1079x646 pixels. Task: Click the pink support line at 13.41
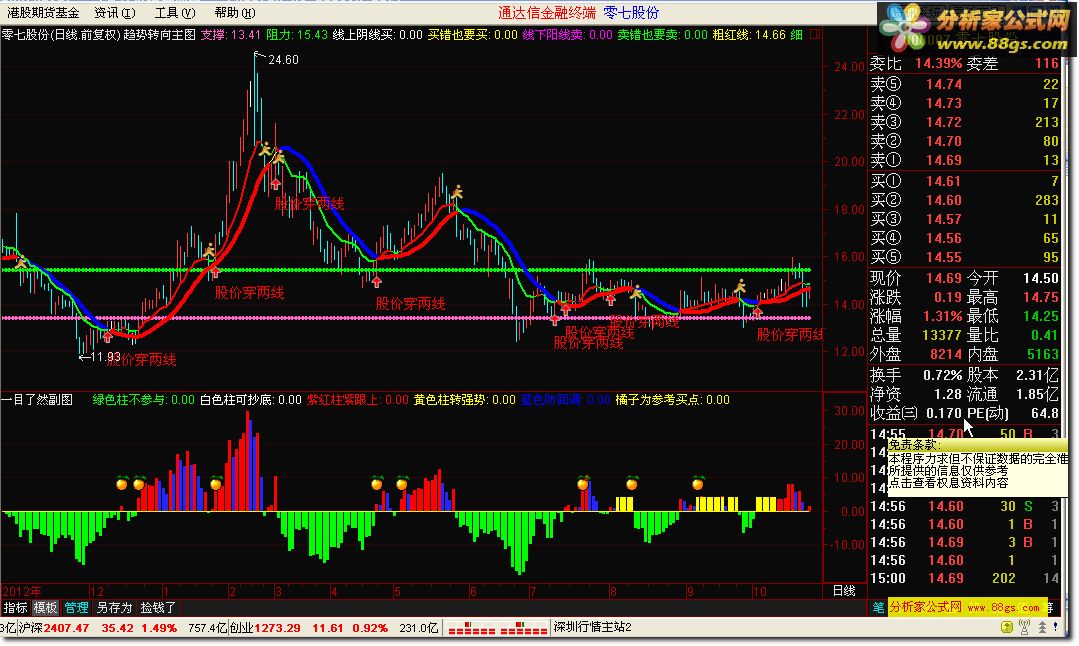[x=406, y=318]
